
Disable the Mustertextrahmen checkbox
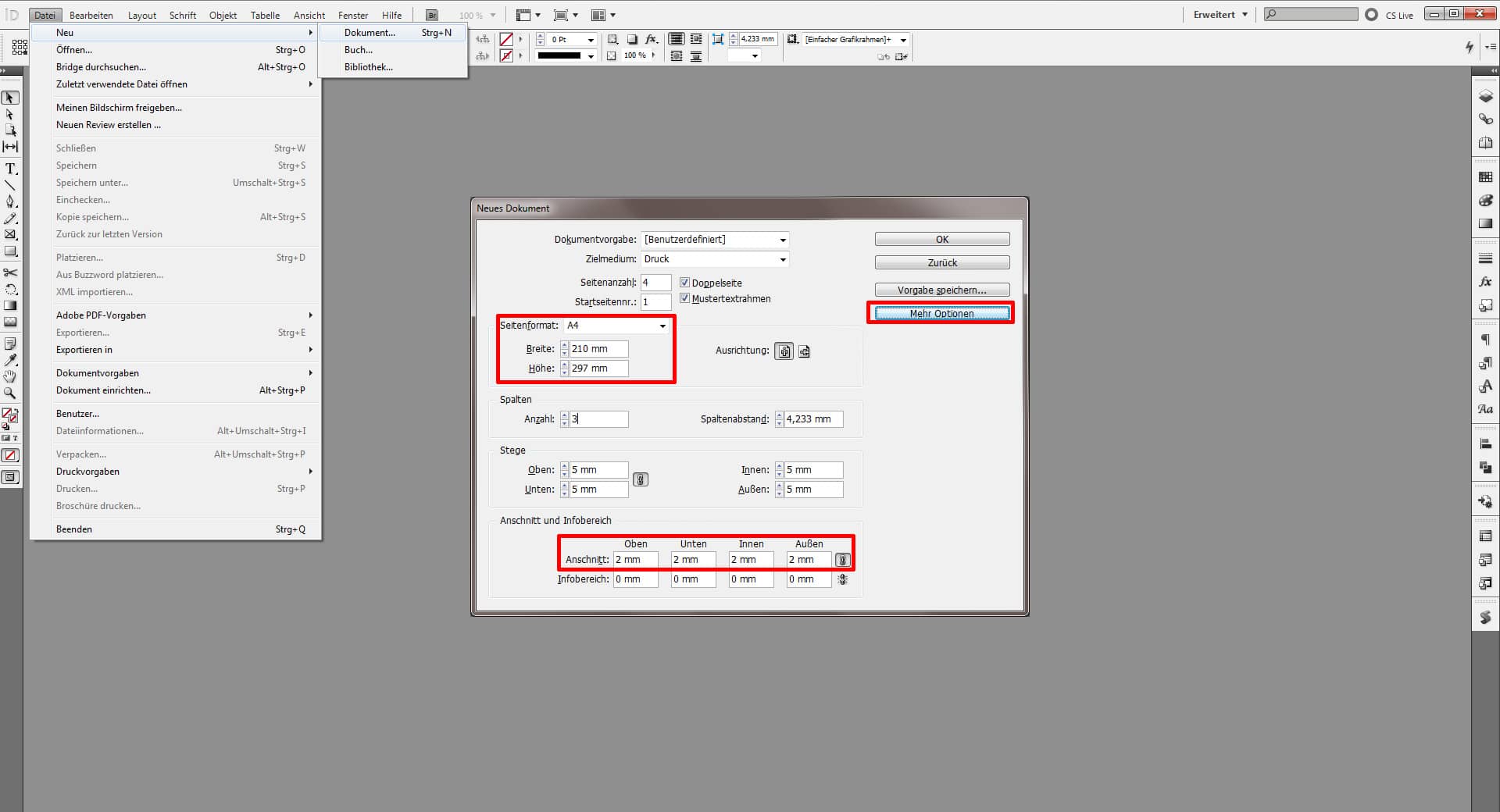tap(685, 298)
